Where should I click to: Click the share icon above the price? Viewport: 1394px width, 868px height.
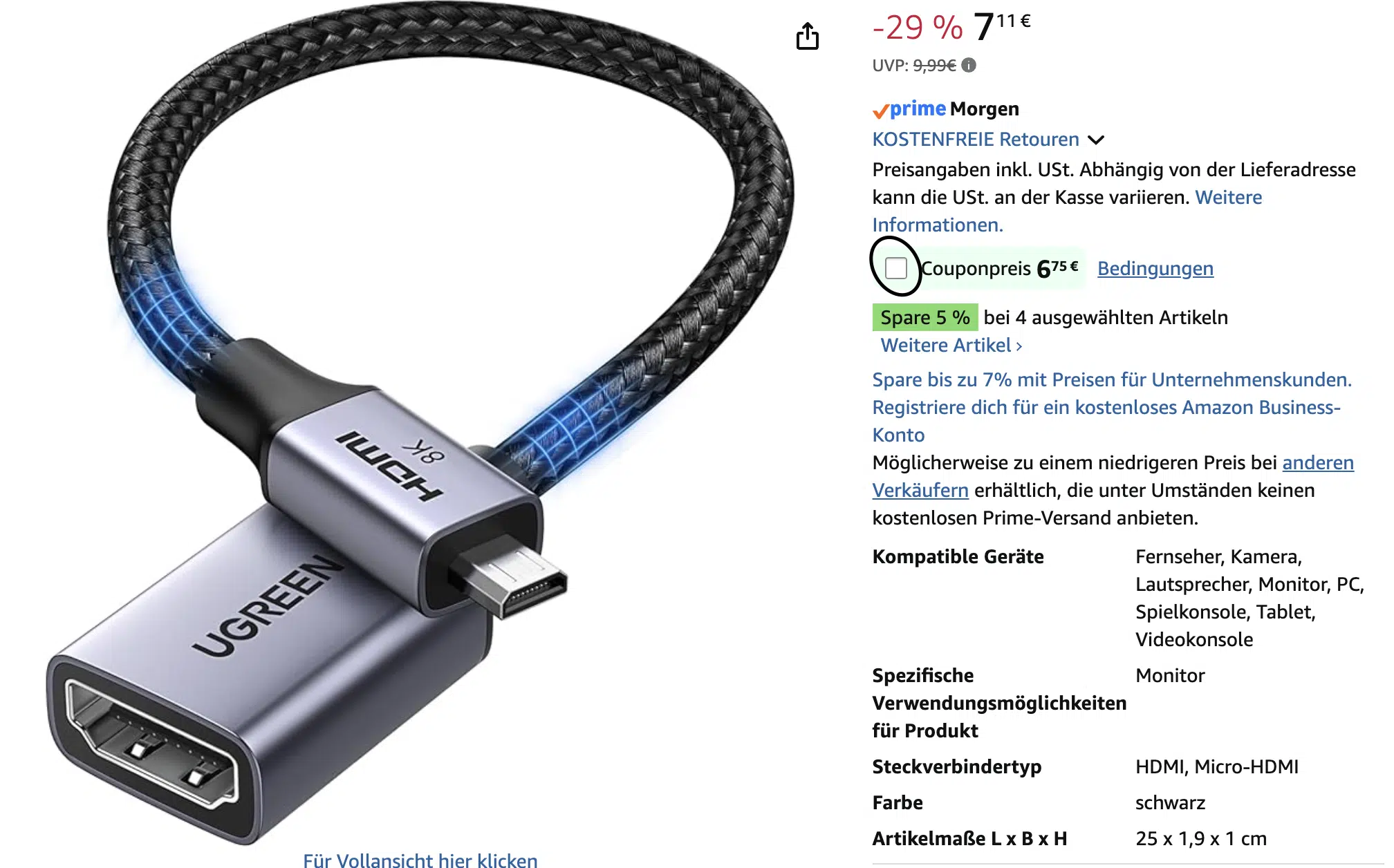[807, 36]
